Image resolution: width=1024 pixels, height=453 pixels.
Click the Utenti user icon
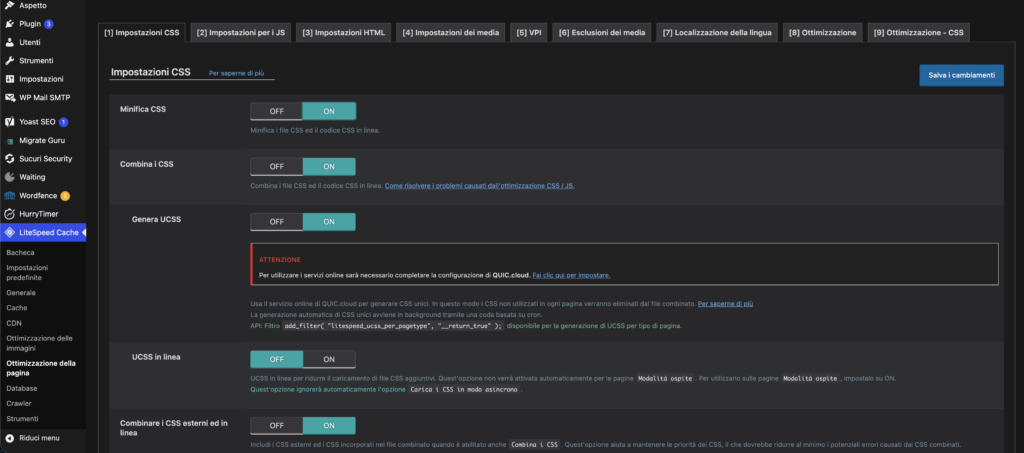click(x=9, y=42)
